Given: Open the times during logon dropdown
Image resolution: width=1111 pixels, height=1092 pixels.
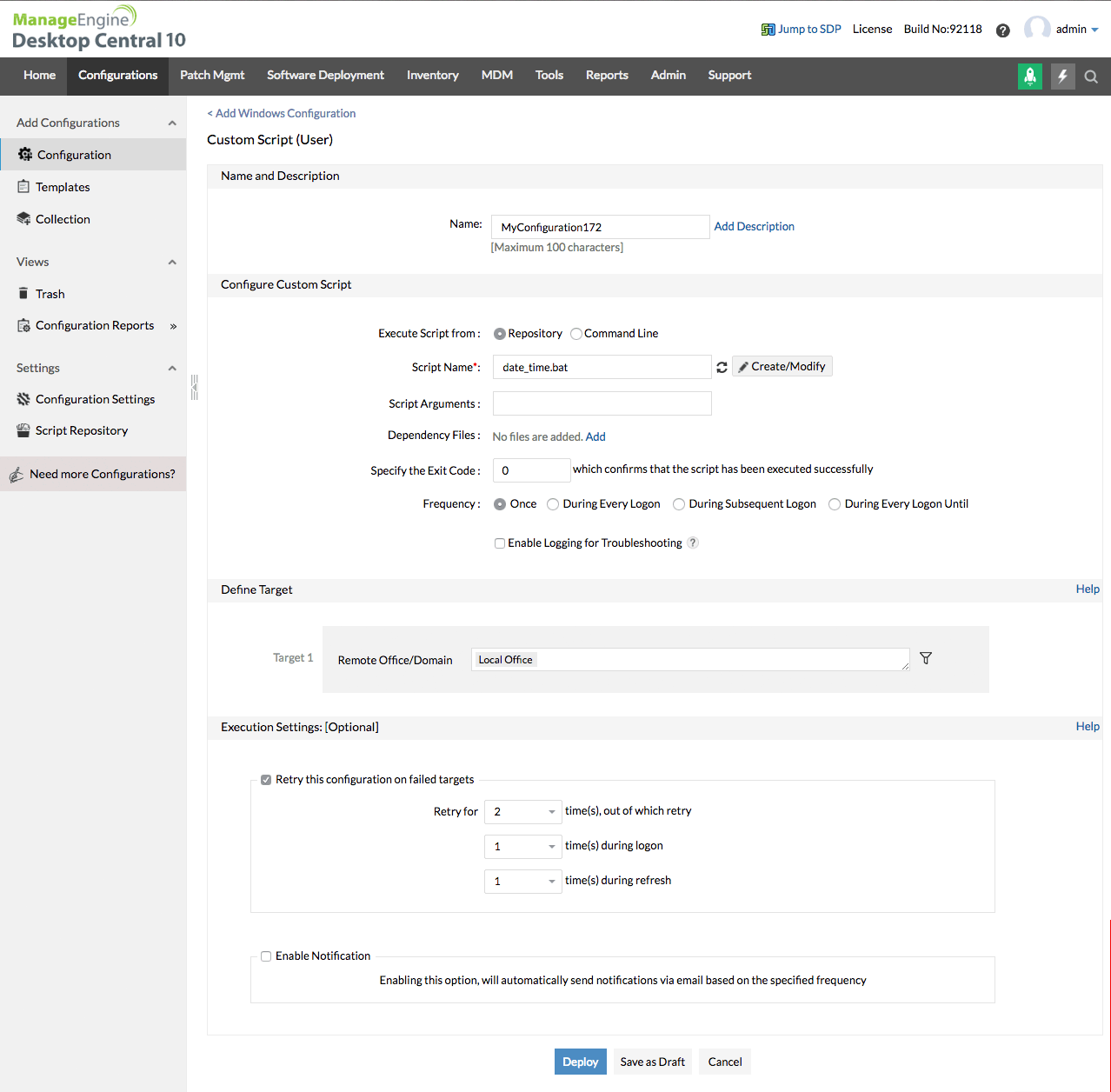Looking at the screenshot, I should click(x=523, y=846).
